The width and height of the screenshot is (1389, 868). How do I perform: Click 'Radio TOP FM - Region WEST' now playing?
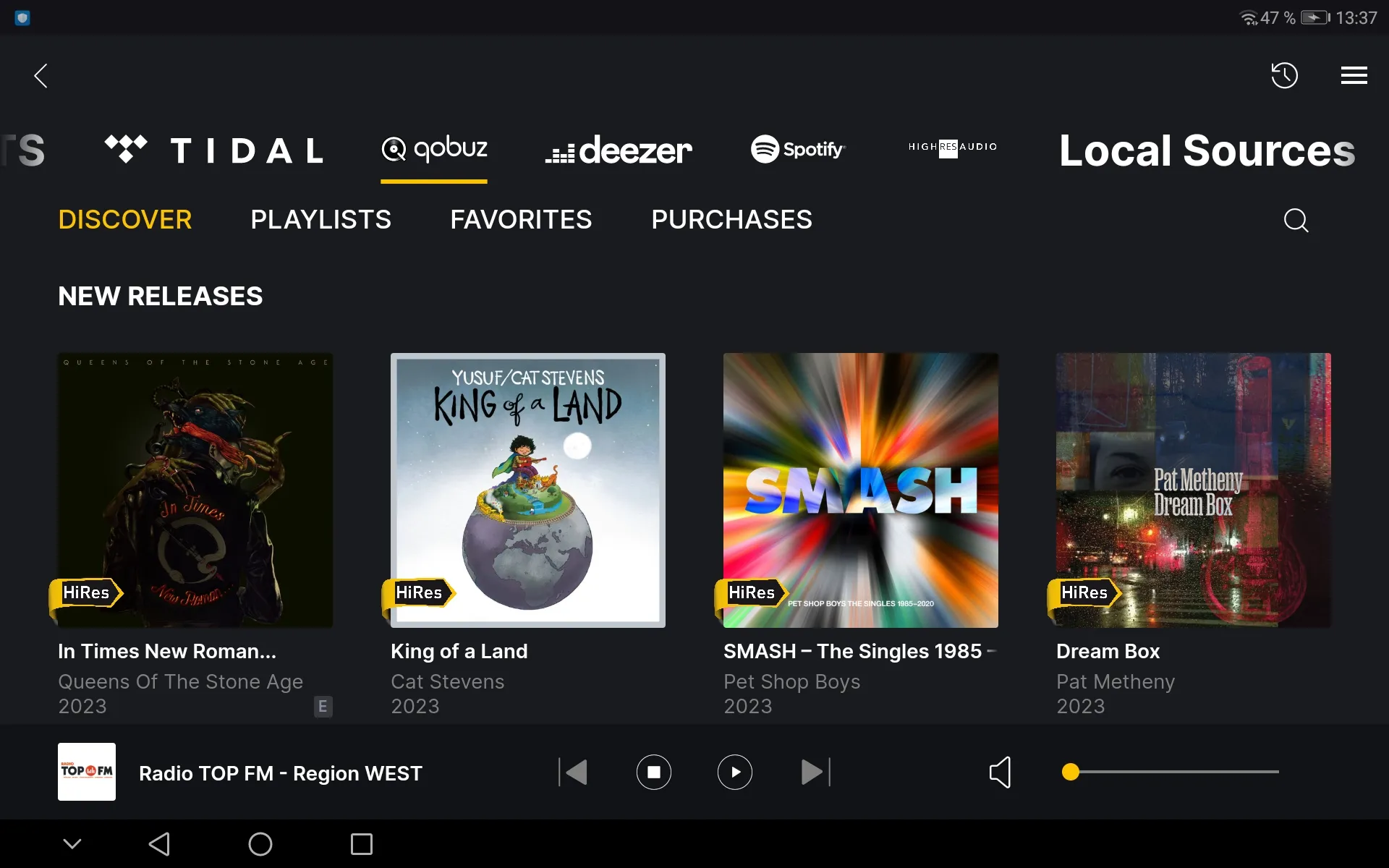point(281,773)
